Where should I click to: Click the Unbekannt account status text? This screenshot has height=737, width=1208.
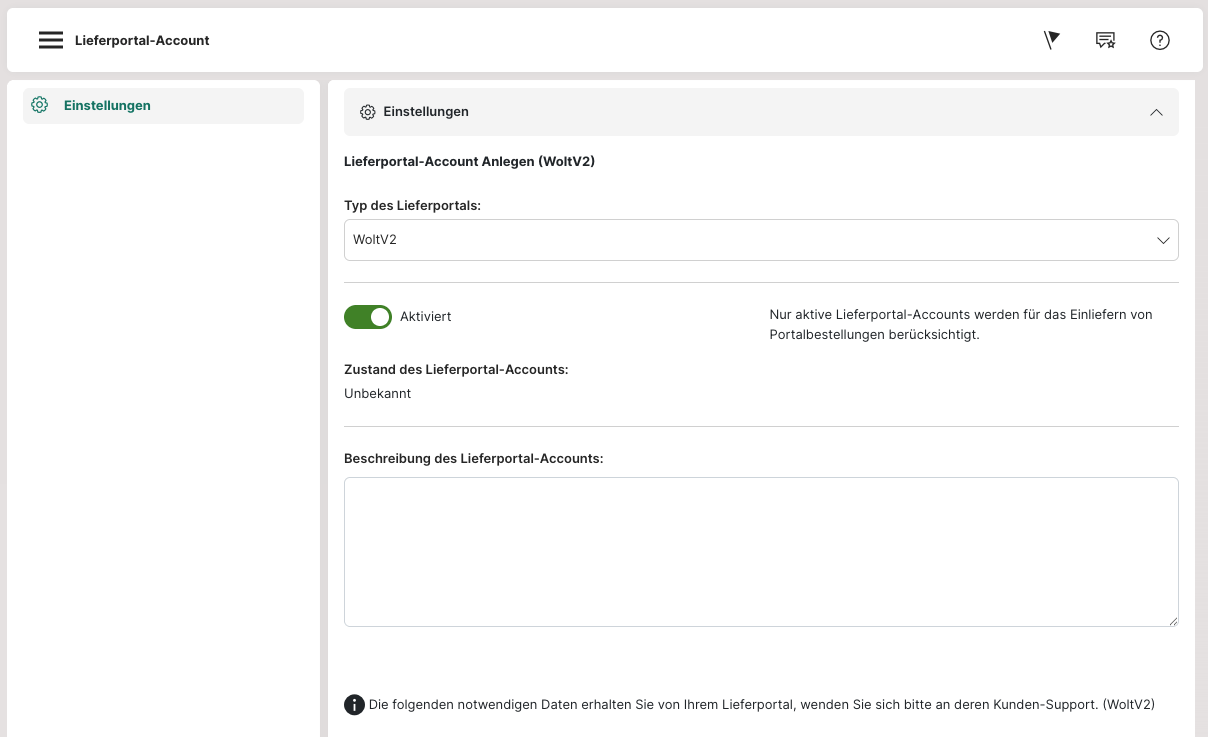pyautogui.click(x=378, y=393)
